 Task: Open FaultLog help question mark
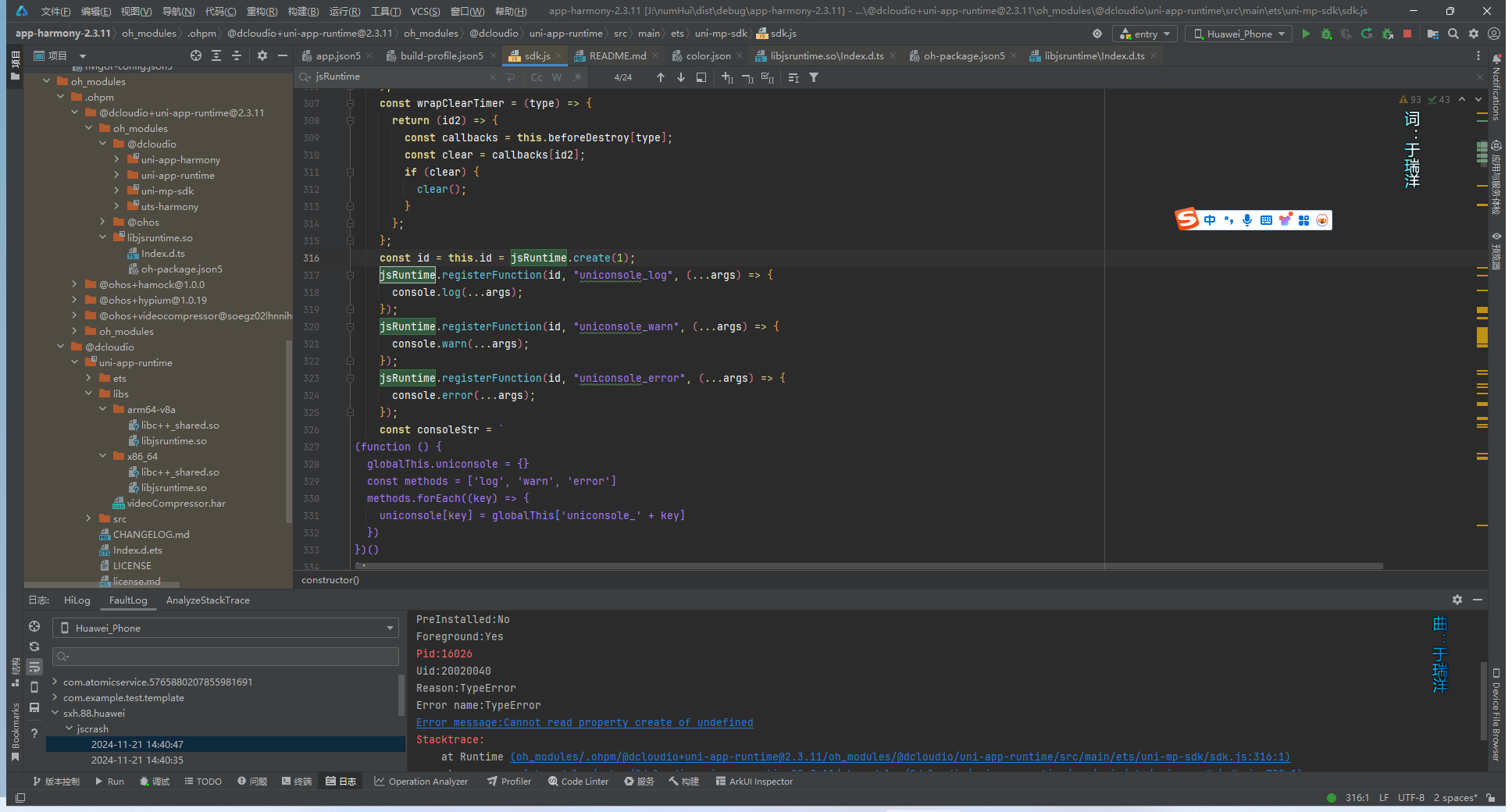(34, 733)
